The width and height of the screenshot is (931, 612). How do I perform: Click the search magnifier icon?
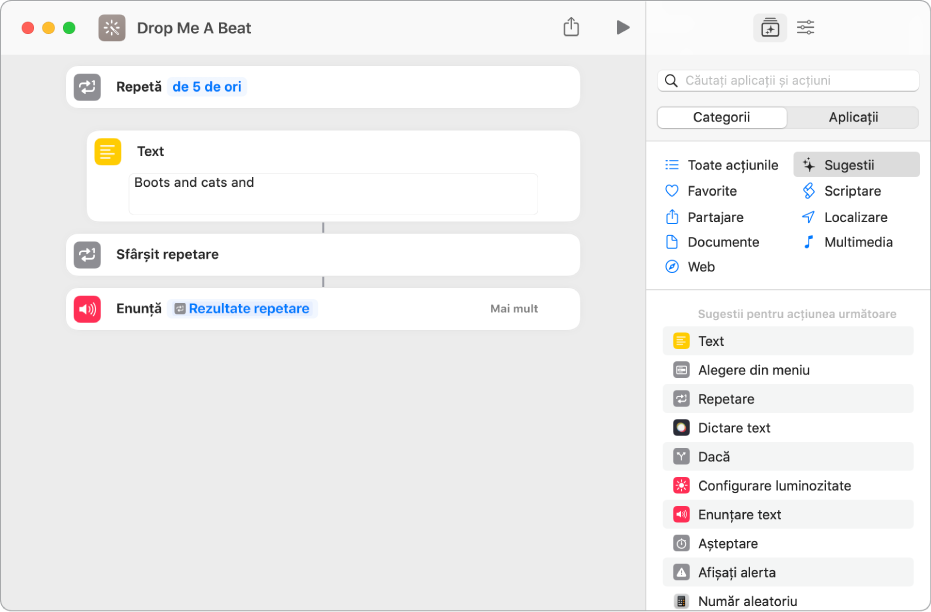point(671,81)
